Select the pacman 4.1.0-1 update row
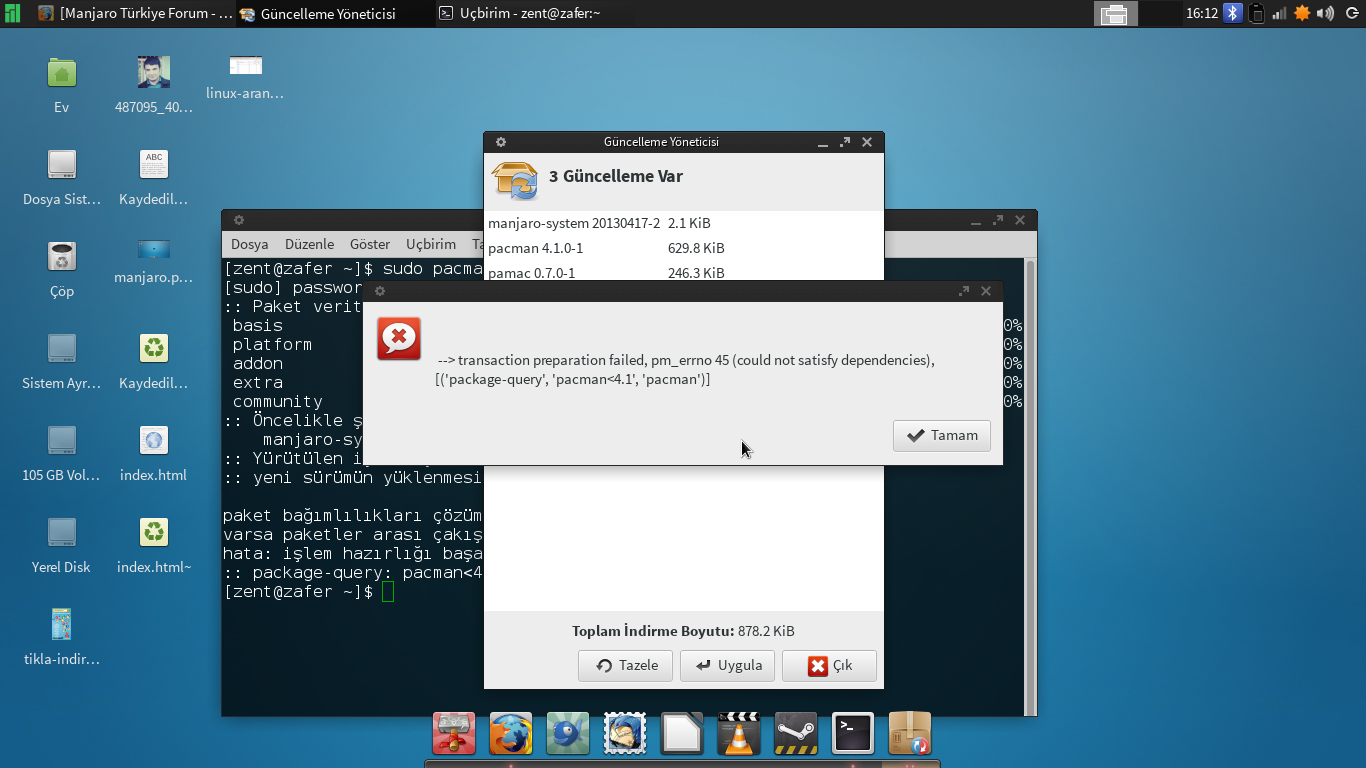This screenshot has width=1366, height=768. (x=684, y=248)
